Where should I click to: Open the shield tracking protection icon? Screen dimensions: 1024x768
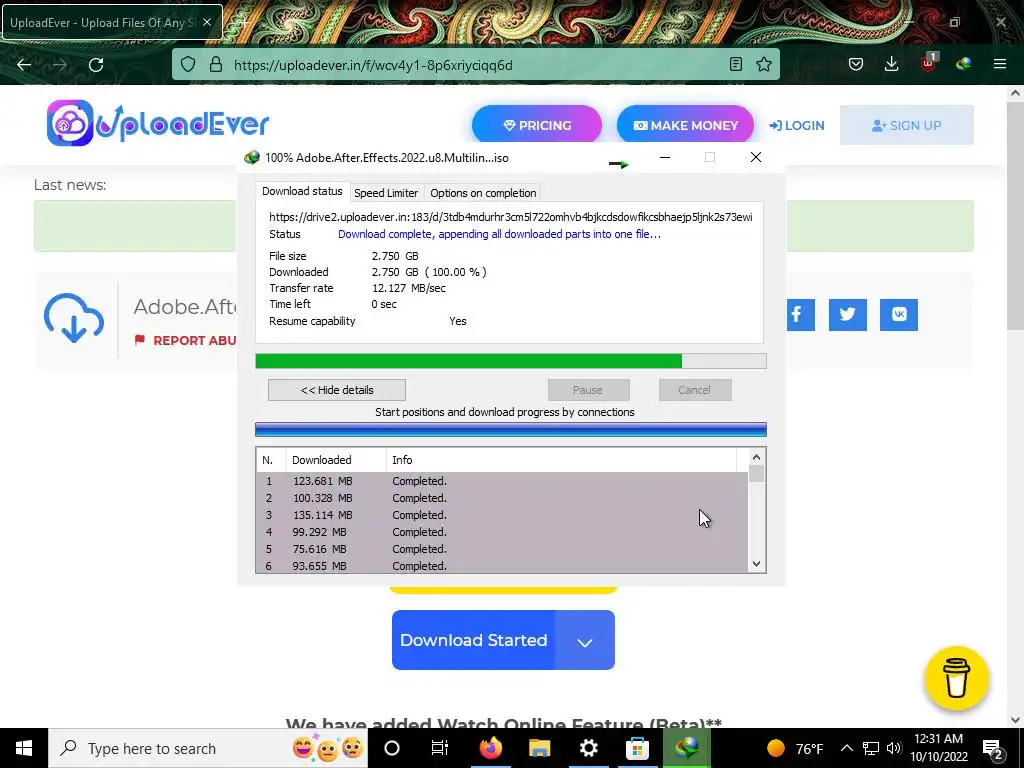[x=188, y=65]
